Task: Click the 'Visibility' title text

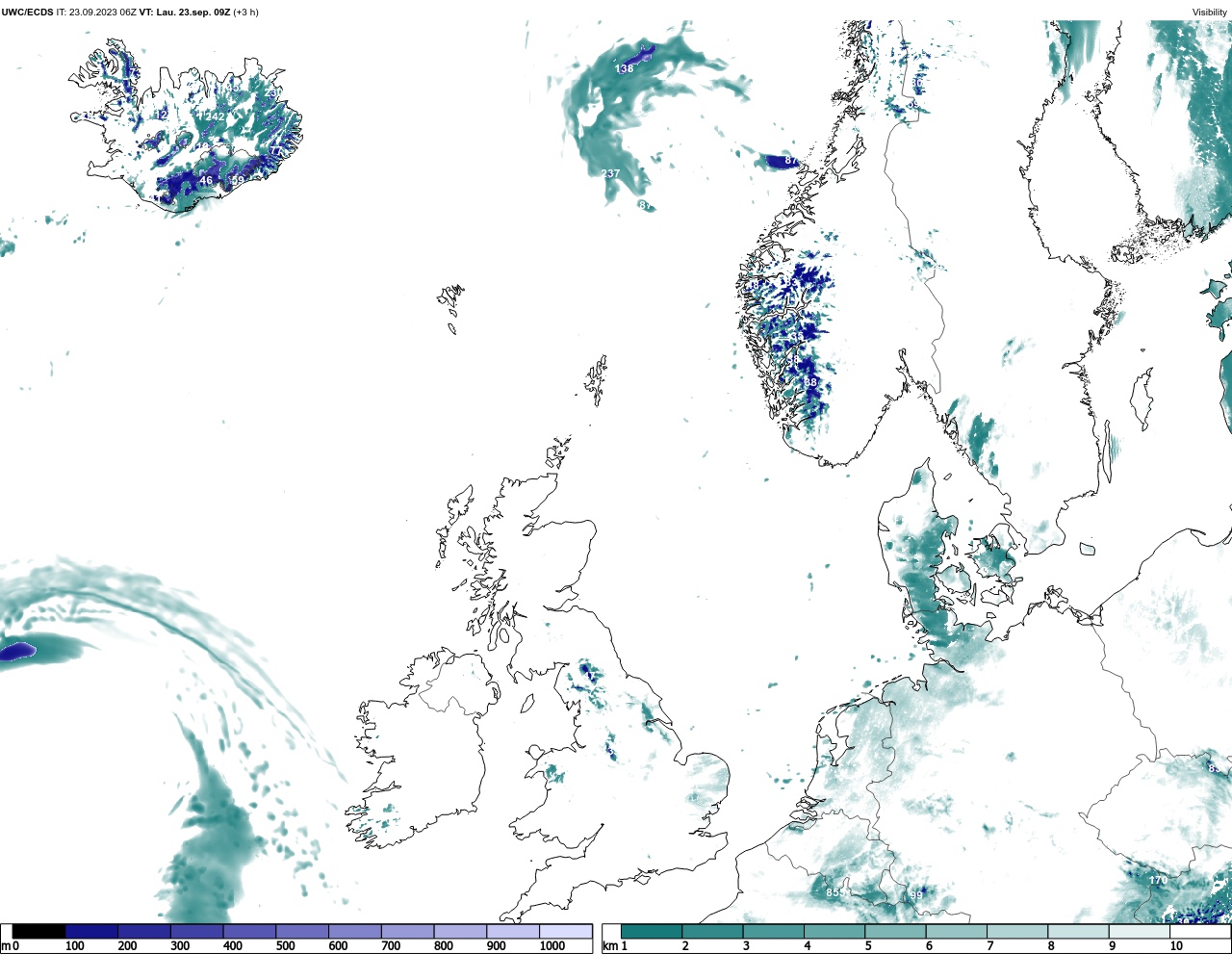Action: (1210, 13)
